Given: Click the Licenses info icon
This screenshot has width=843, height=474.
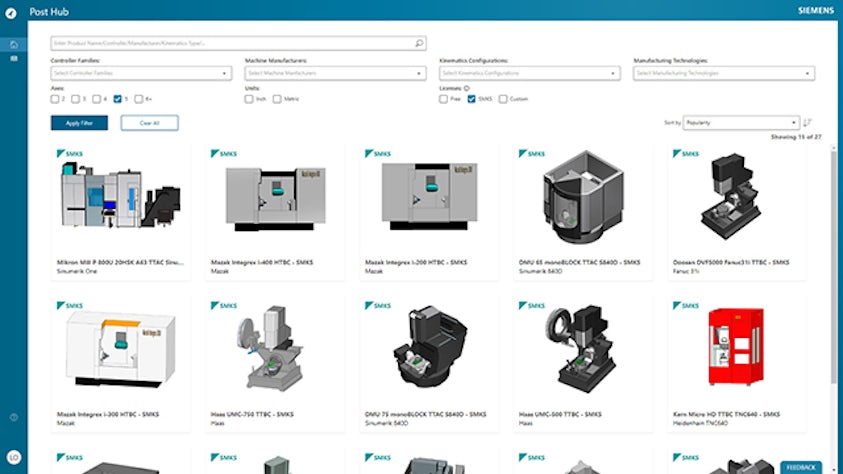Looking at the screenshot, I should tap(467, 88).
